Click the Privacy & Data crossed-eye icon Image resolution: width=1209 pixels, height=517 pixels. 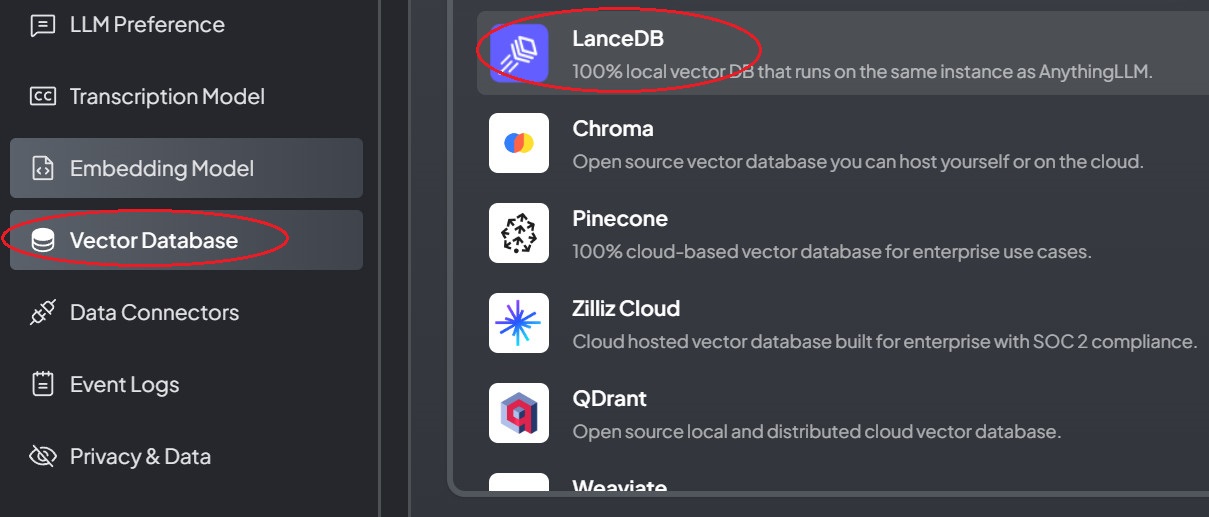click(42, 457)
